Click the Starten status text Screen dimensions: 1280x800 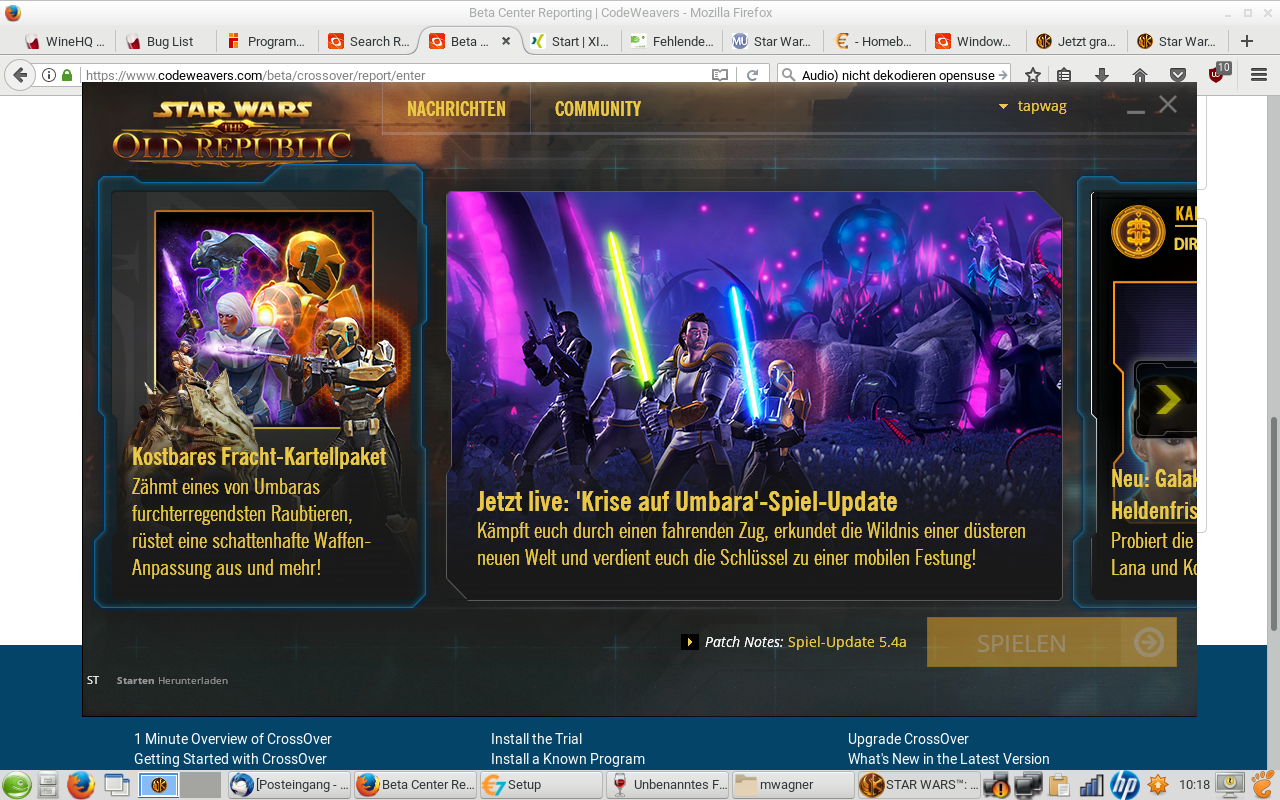tap(135, 680)
